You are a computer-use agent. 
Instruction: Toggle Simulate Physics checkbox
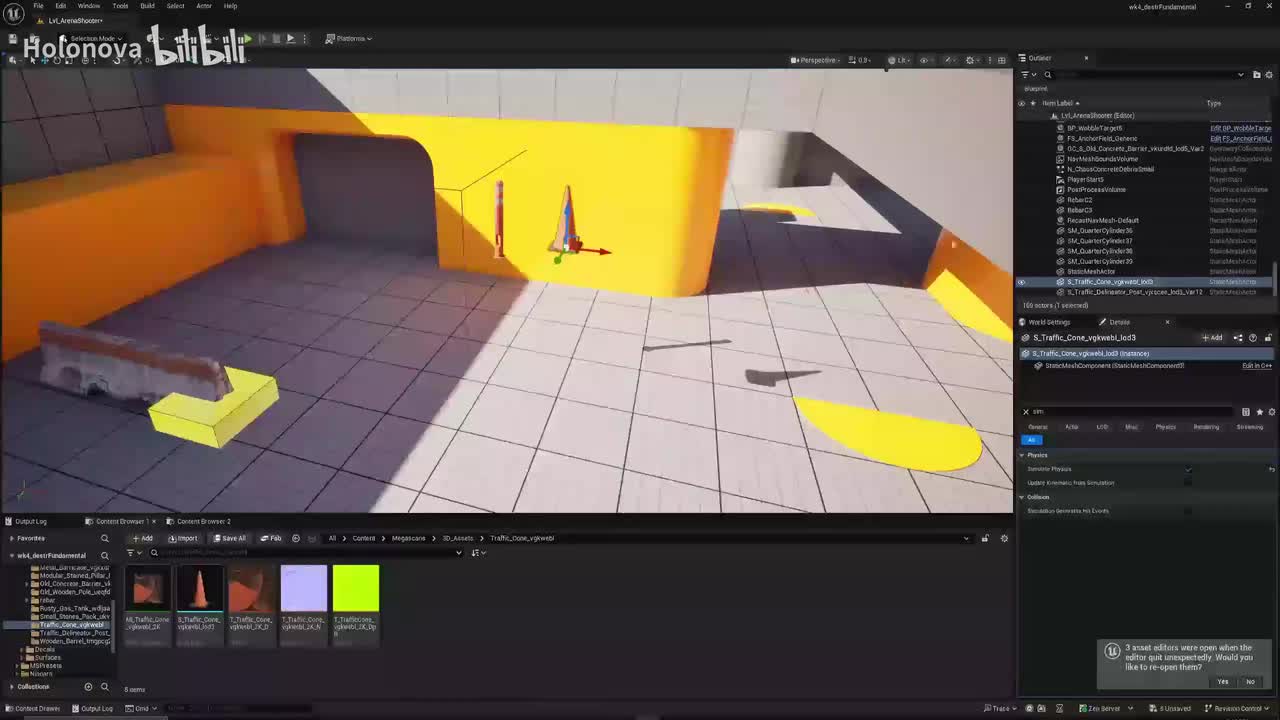(1188, 469)
